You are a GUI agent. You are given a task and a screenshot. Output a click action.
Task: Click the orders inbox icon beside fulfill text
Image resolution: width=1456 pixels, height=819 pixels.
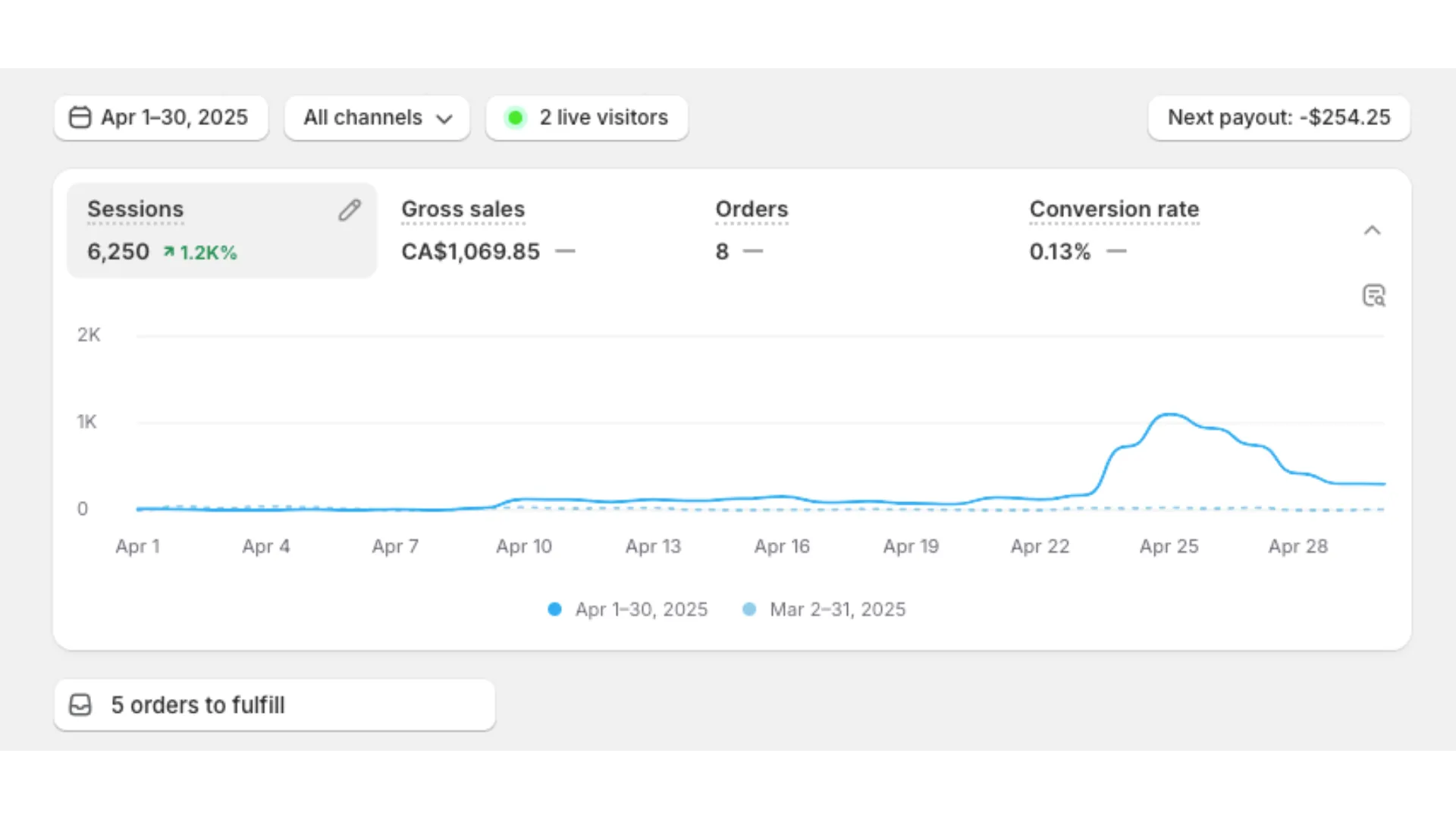tap(80, 704)
